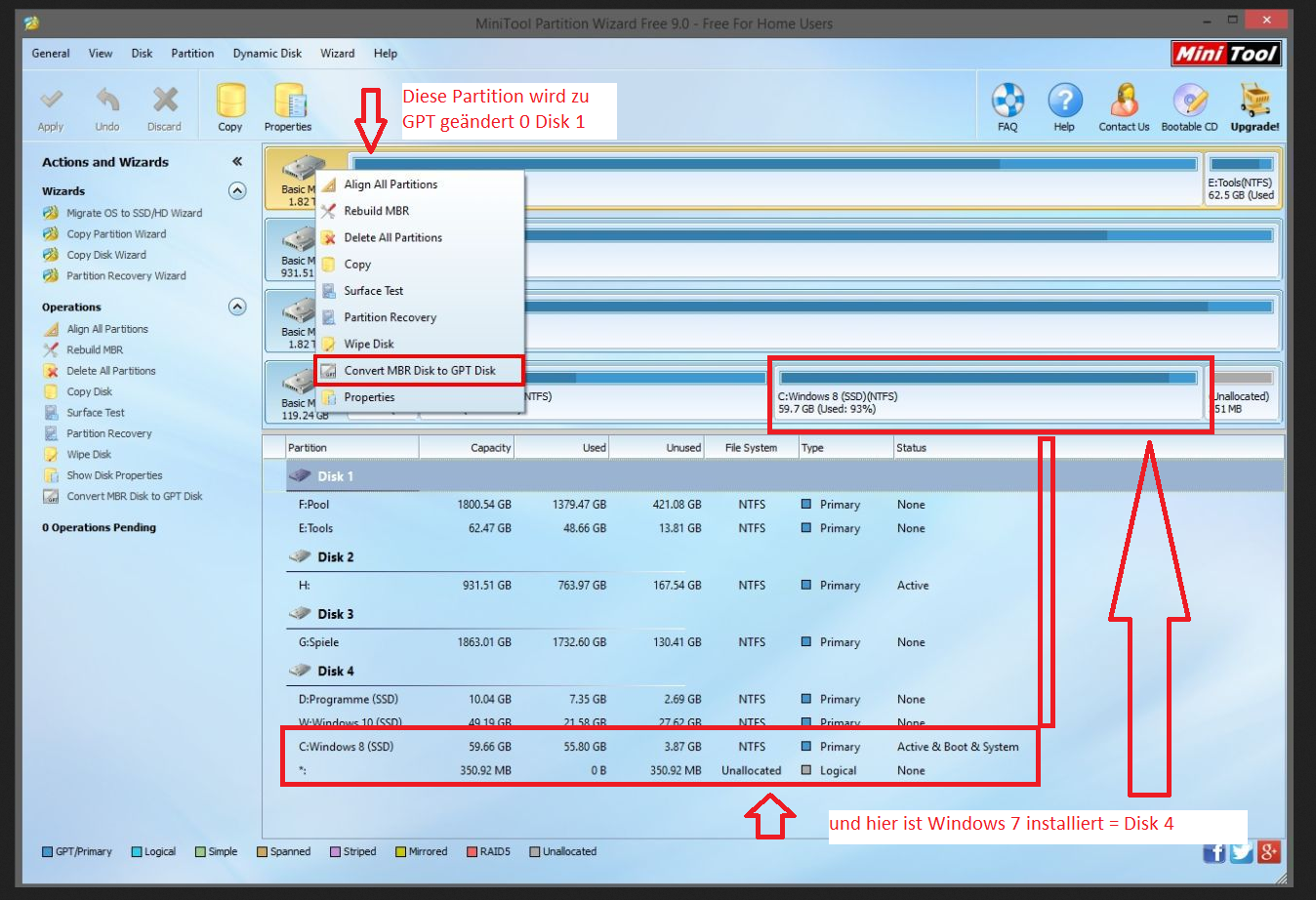Open the Wizard menu
Viewport: 1316px width, 900px height.
point(338,54)
